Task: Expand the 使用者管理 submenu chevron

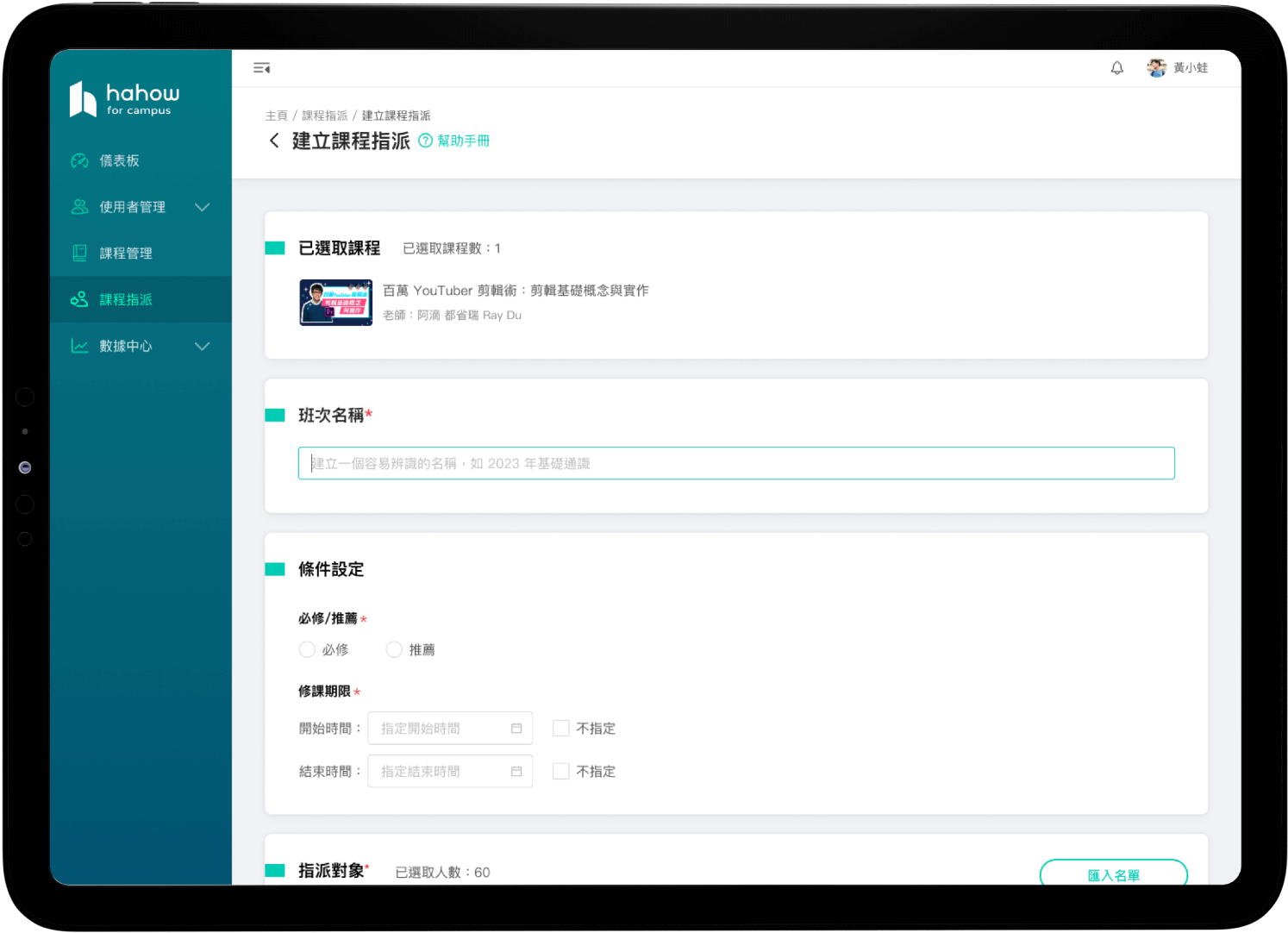Action: pyautogui.click(x=203, y=207)
